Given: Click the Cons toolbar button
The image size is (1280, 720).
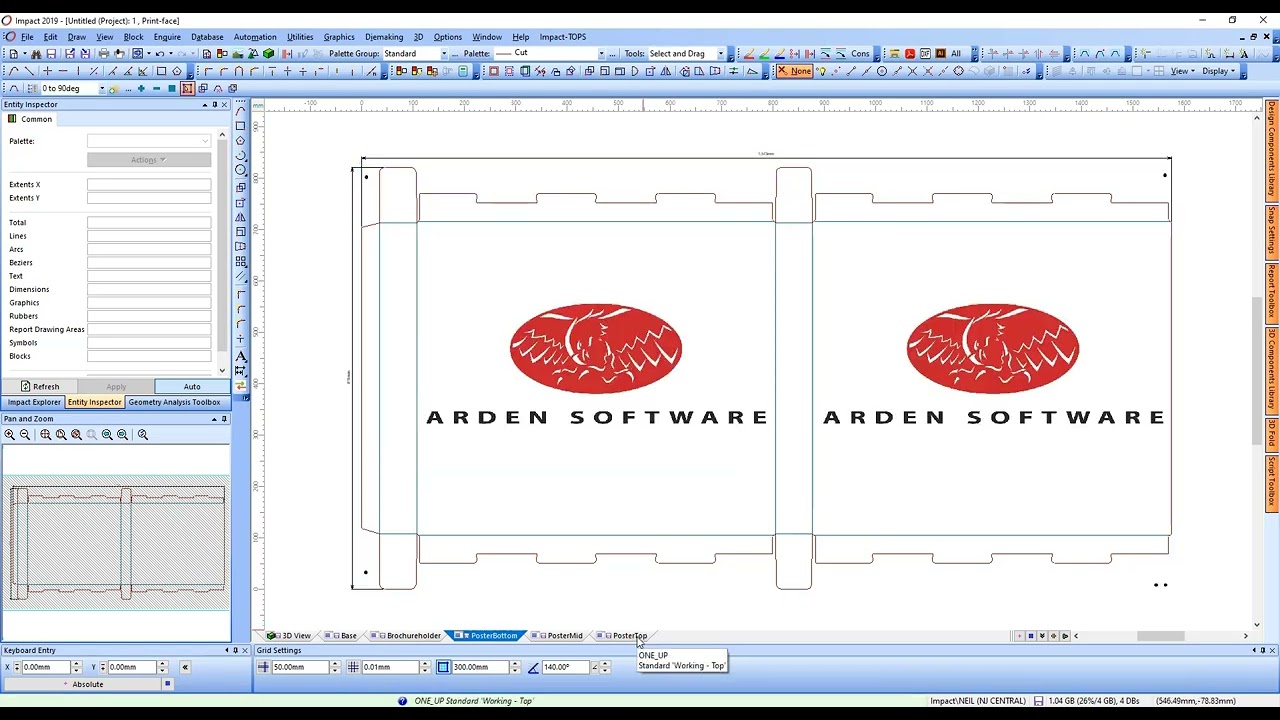Looking at the screenshot, I should [x=860, y=53].
